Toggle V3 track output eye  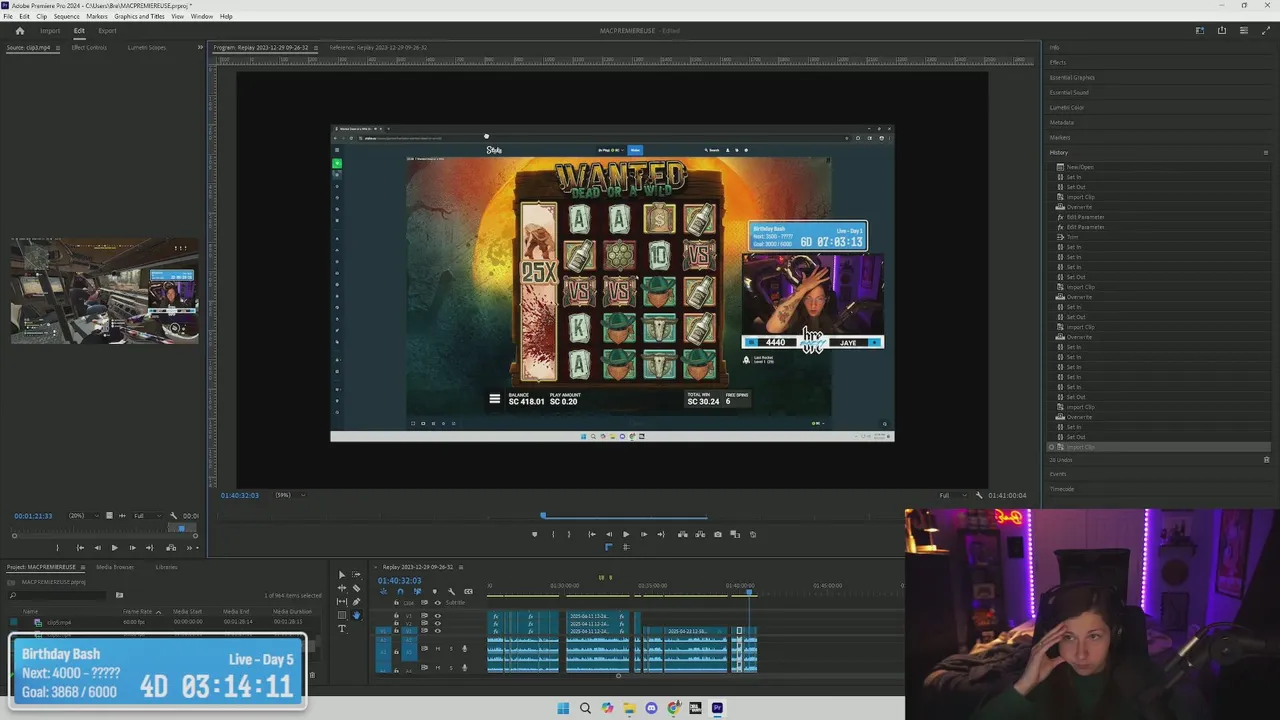tap(437, 615)
